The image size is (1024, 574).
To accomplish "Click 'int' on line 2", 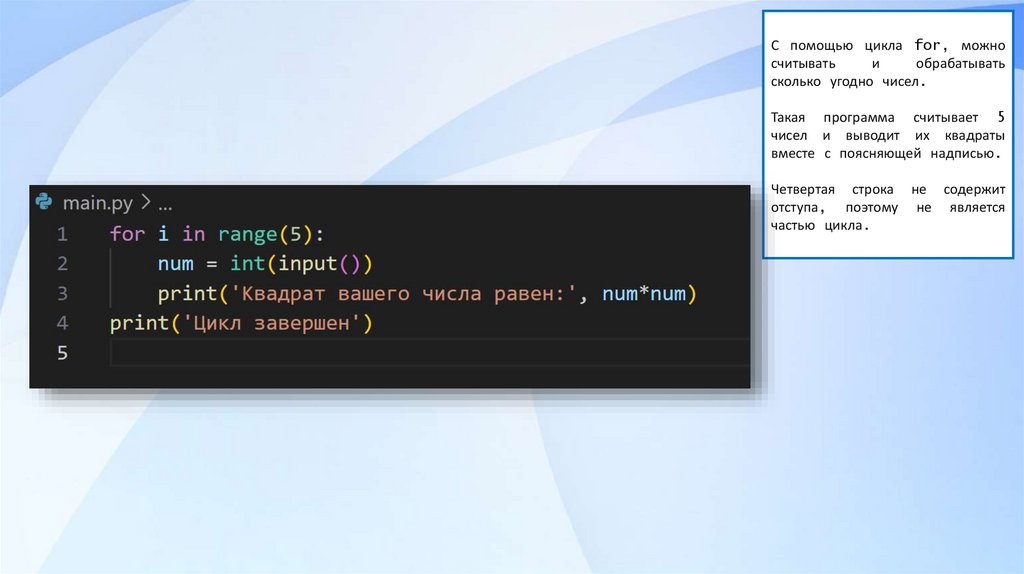I will pyautogui.click(x=248, y=264).
